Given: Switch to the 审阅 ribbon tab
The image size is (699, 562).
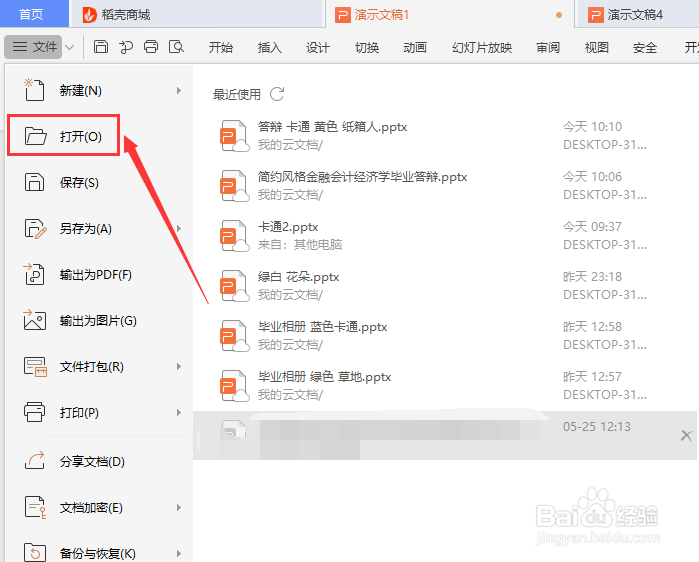Looking at the screenshot, I should (x=548, y=47).
